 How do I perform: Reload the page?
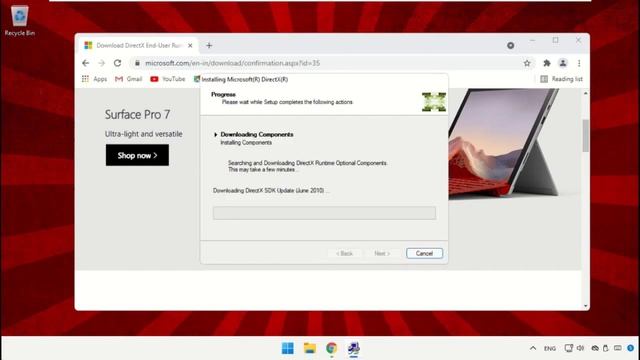pyautogui.click(x=118, y=63)
